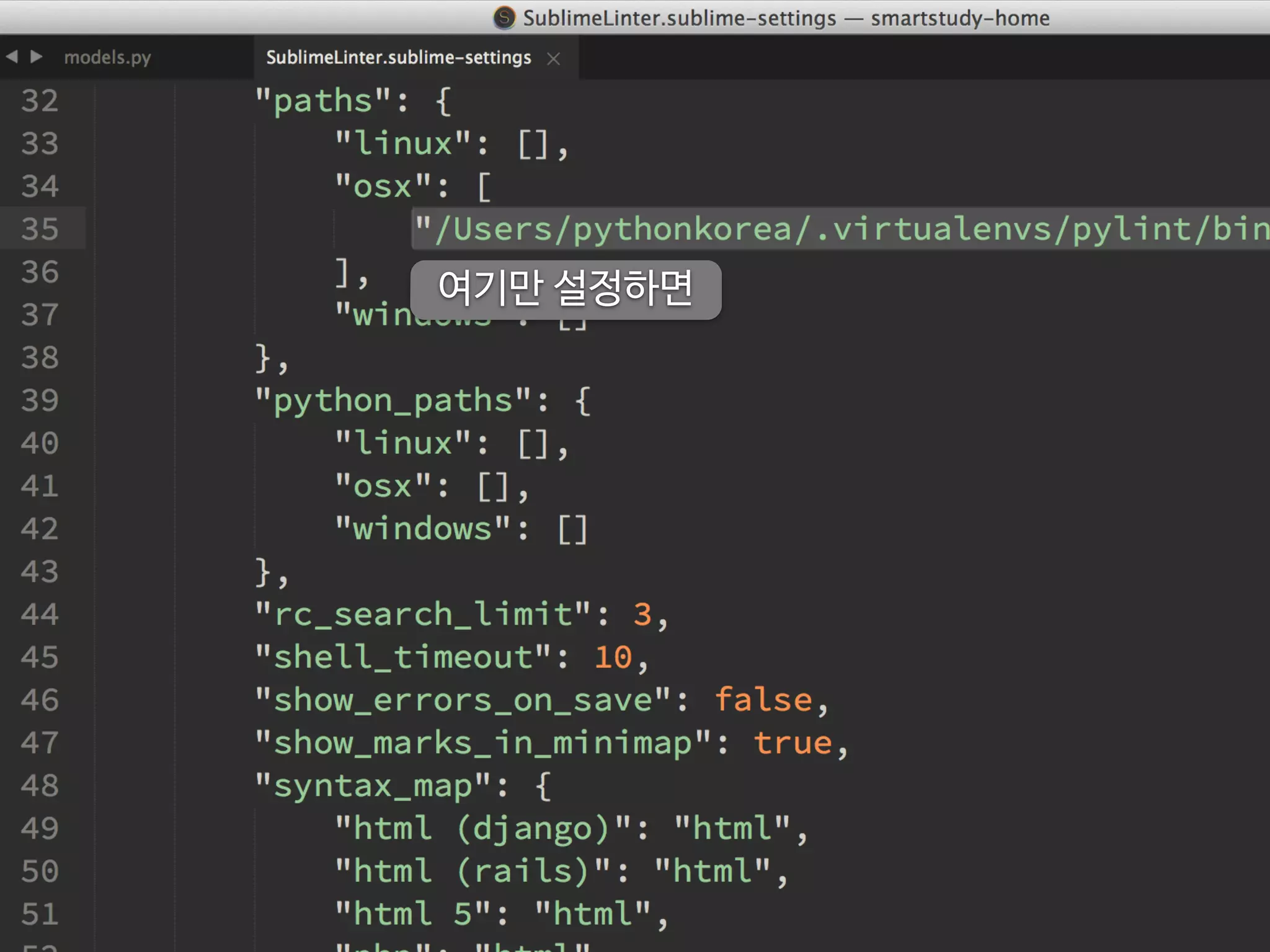Switch to the models.py tab

[108, 57]
